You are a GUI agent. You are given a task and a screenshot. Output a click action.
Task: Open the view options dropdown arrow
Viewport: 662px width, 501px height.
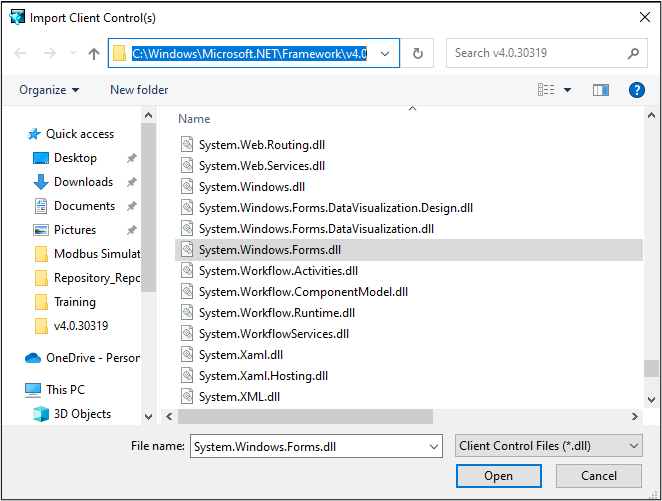tap(567, 90)
